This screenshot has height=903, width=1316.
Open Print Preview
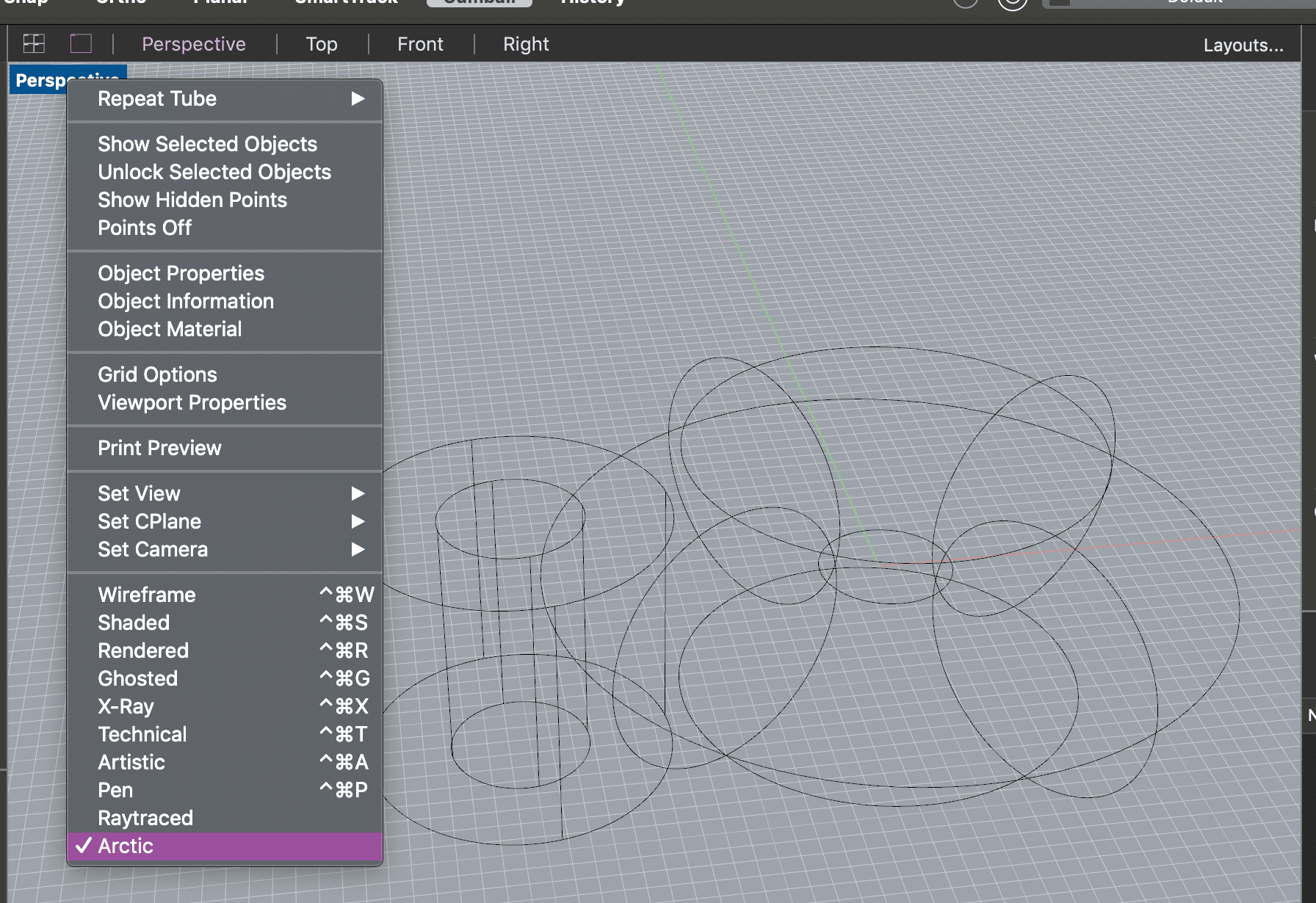click(x=159, y=448)
